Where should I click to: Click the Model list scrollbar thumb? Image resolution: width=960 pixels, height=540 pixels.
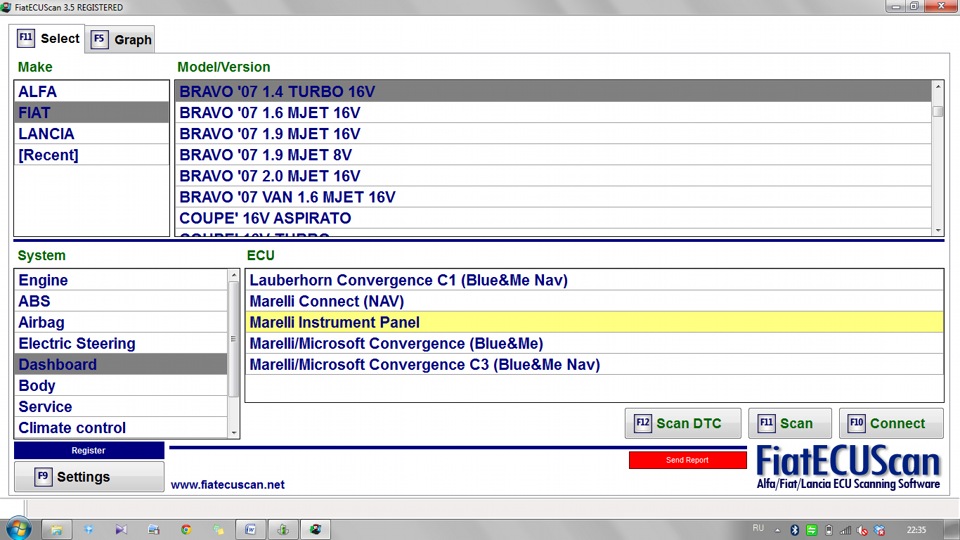click(937, 111)
